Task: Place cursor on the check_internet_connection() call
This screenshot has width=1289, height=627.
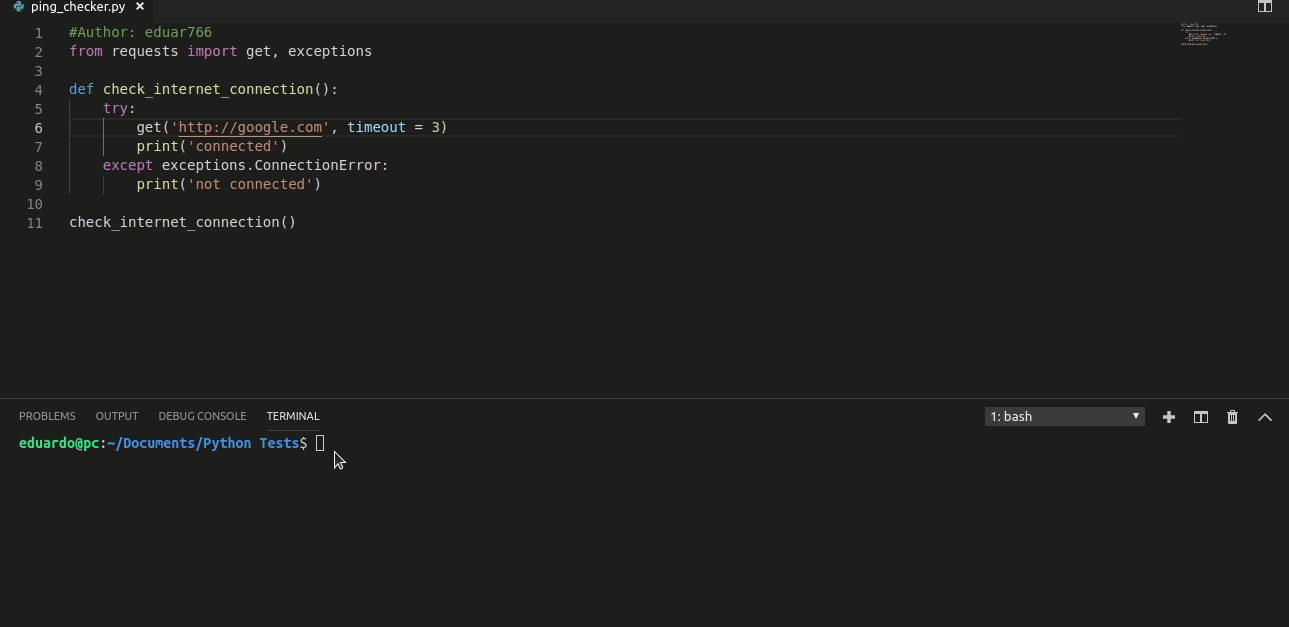Action: pos(182,222)
